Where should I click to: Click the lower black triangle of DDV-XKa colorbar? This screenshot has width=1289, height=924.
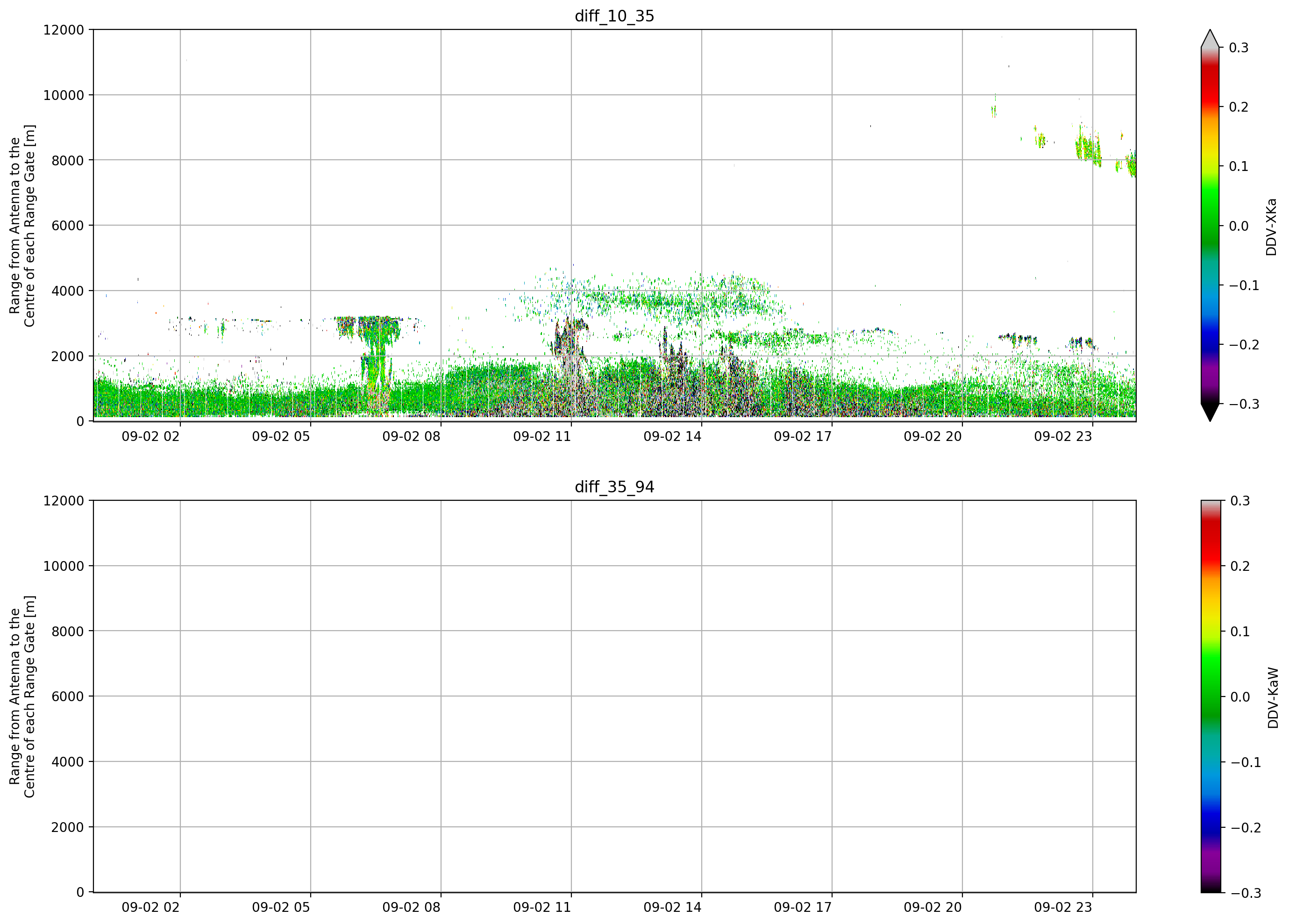click(1210, 412)
